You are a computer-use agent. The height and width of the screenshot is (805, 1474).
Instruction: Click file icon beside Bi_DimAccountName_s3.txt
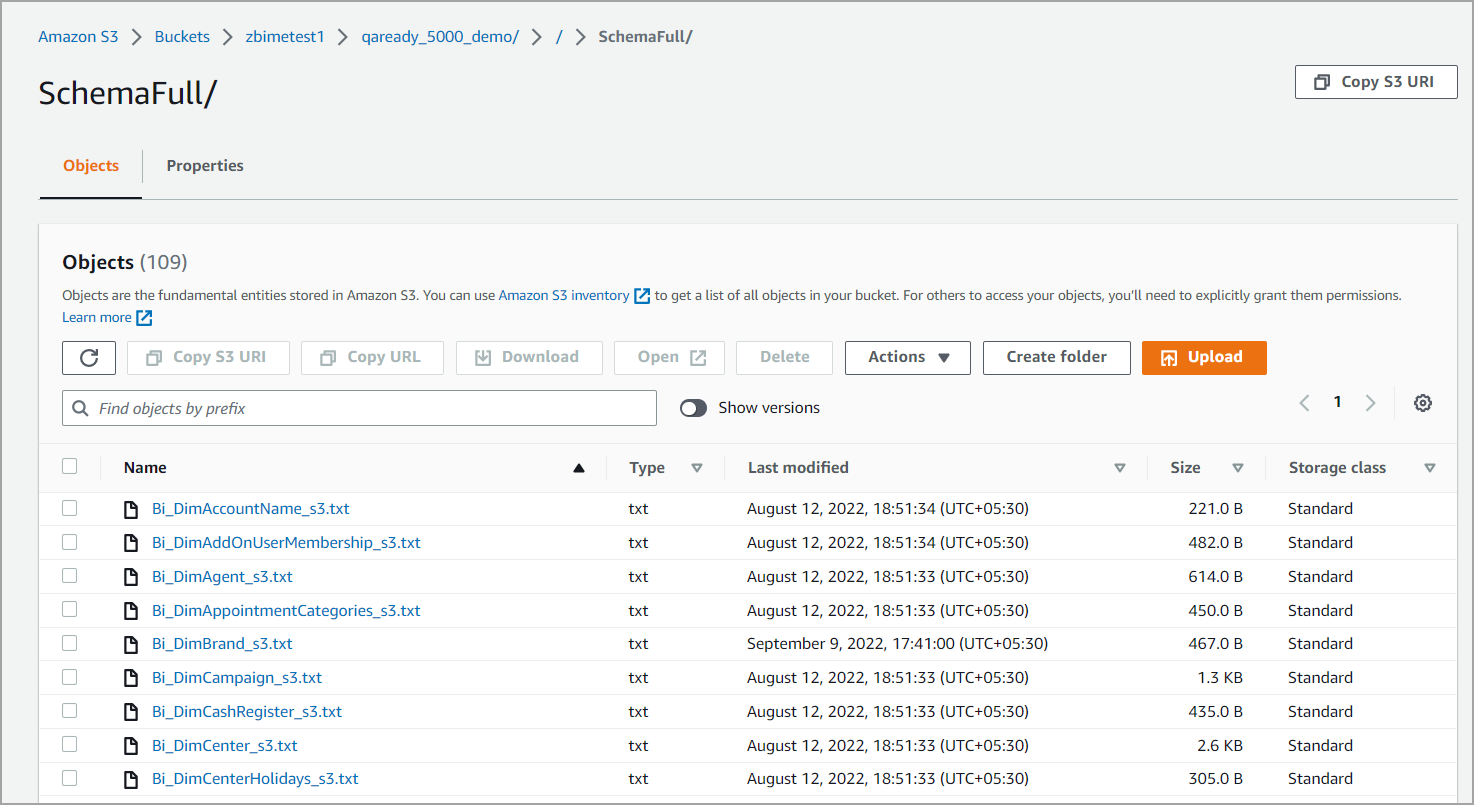130,509
